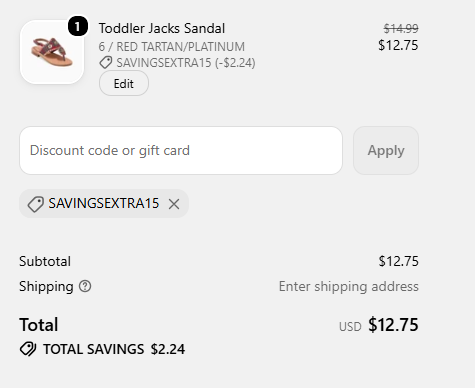The height and width of the screenshot is (388, 475).
Task: Click the discounted $12.75 item price
Action: 398,45
